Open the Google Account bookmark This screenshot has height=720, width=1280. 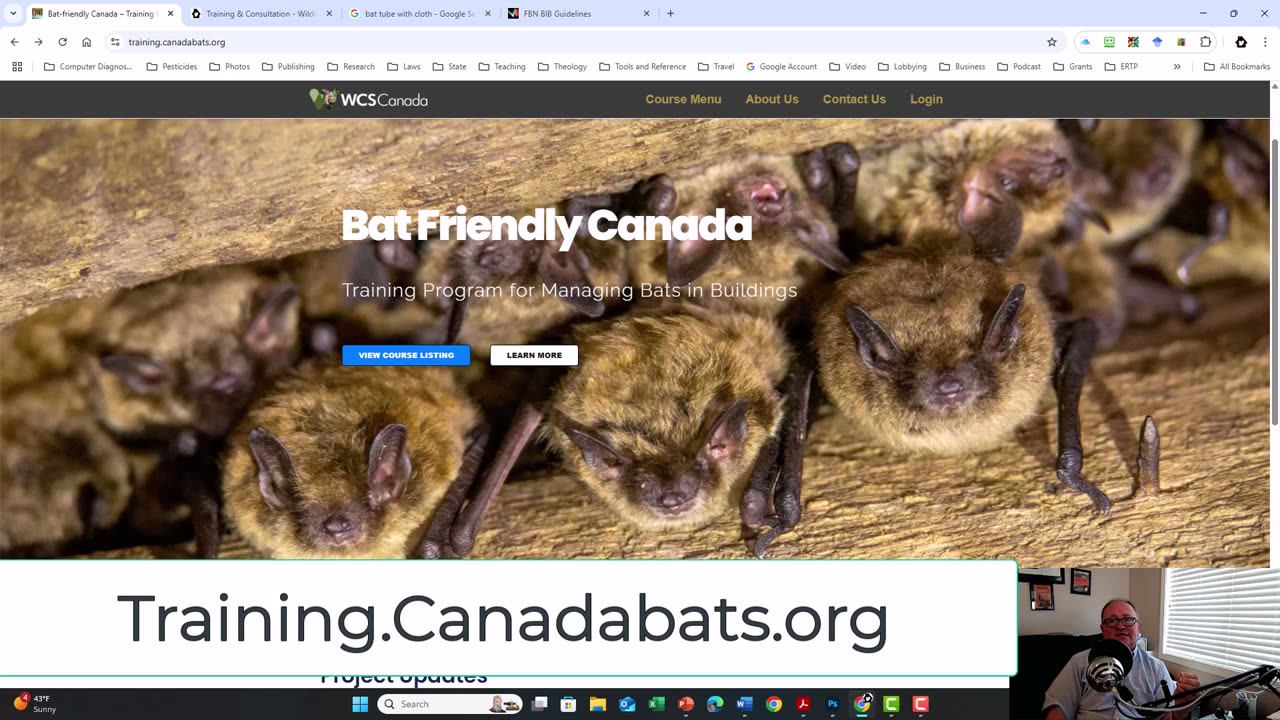click(781, 67)
